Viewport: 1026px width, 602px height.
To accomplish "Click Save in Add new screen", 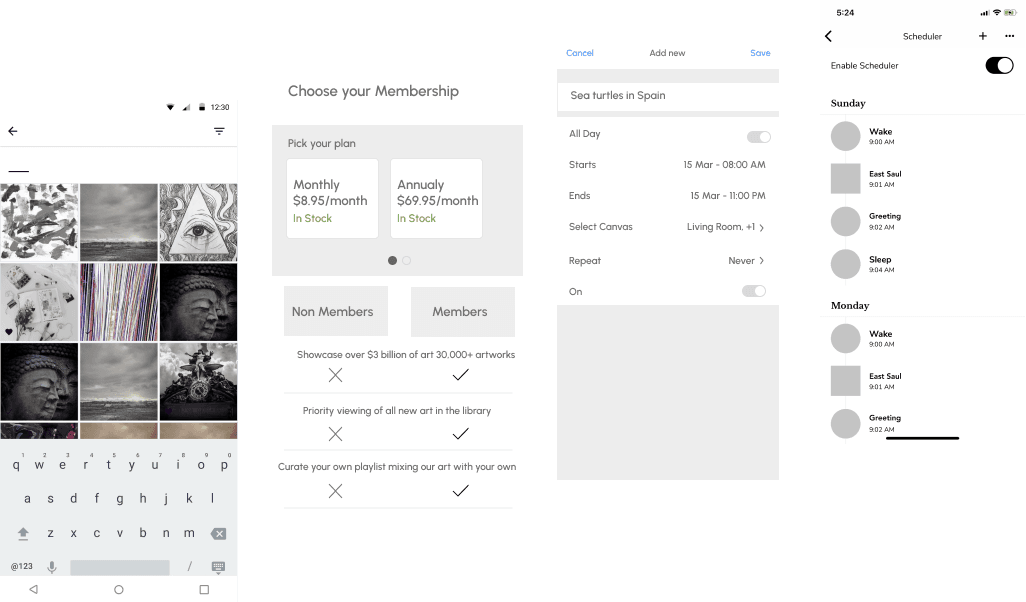I will point(760,53).
